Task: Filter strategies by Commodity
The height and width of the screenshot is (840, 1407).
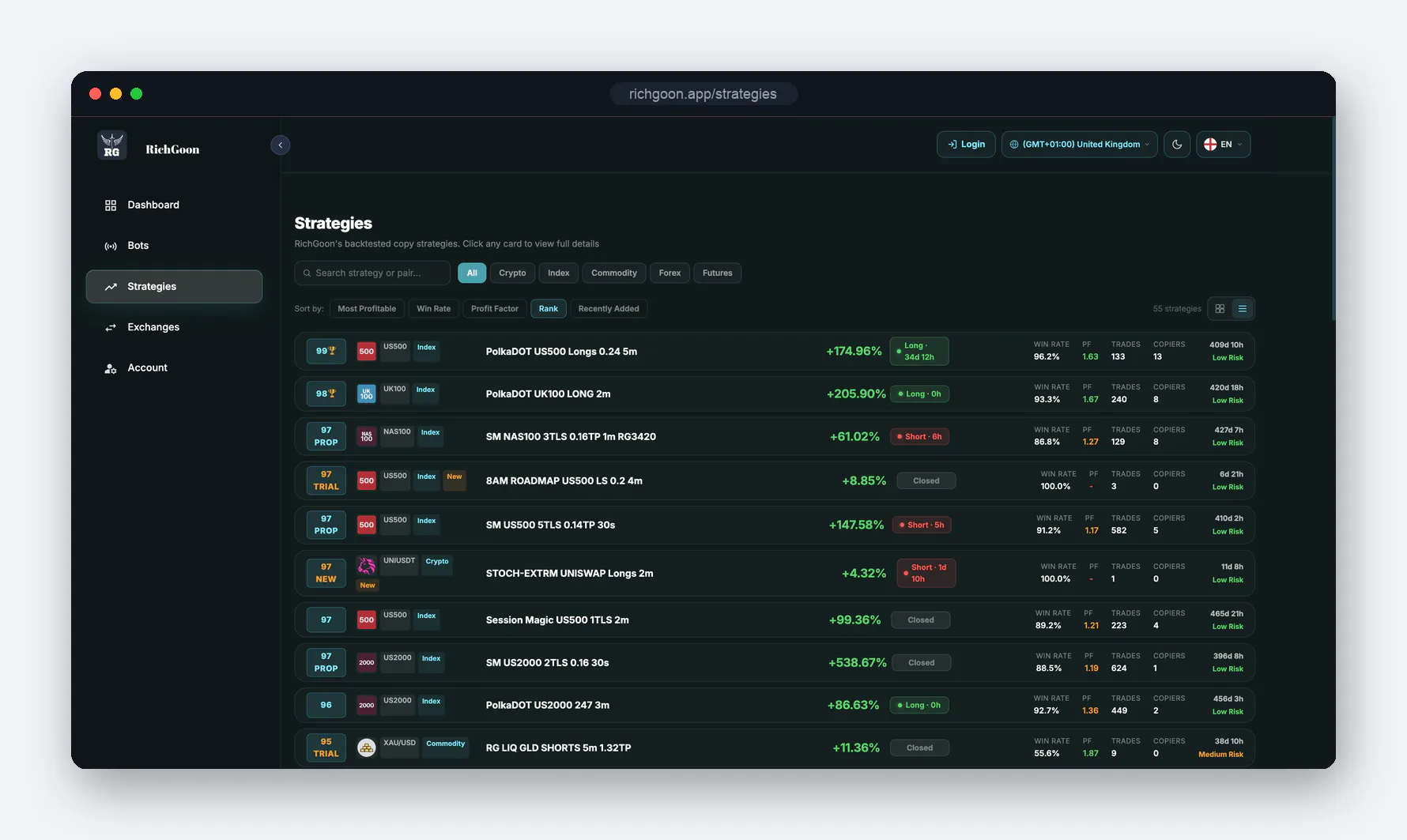Action: click(x=614, y=273)
